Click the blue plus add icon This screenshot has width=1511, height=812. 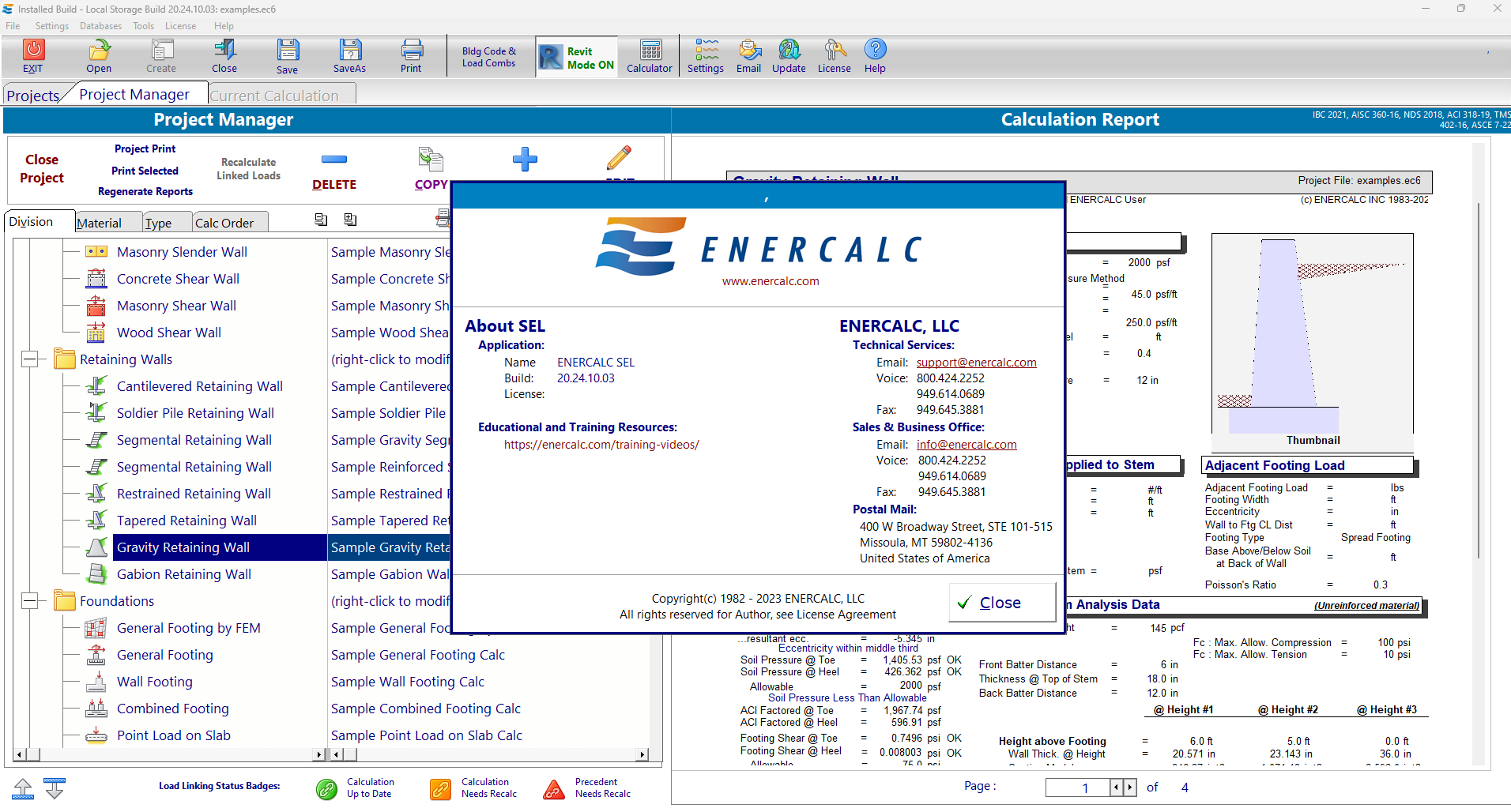click(x=525, y=160)
